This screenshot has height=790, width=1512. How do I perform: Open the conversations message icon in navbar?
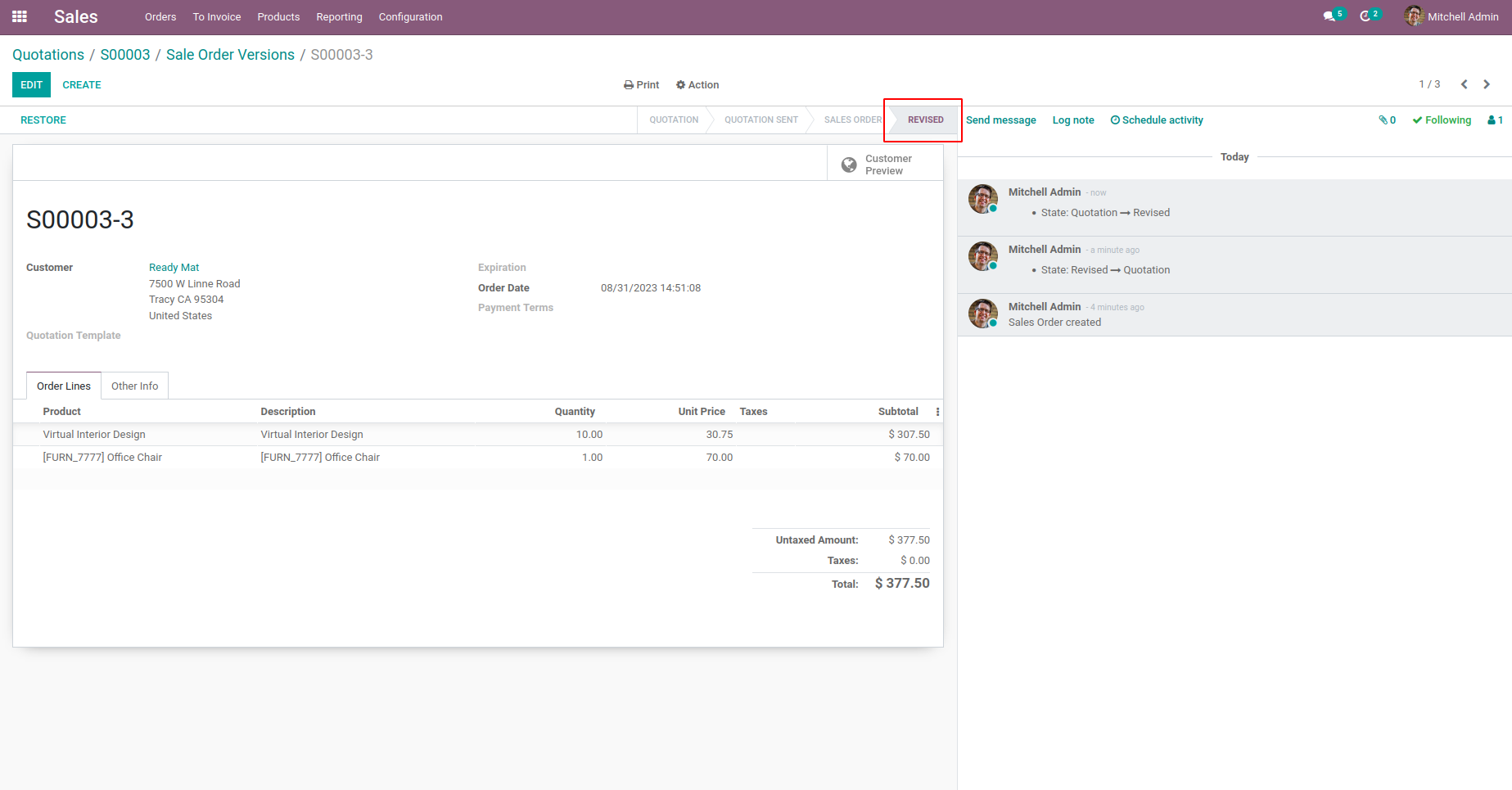point(1329,16)
